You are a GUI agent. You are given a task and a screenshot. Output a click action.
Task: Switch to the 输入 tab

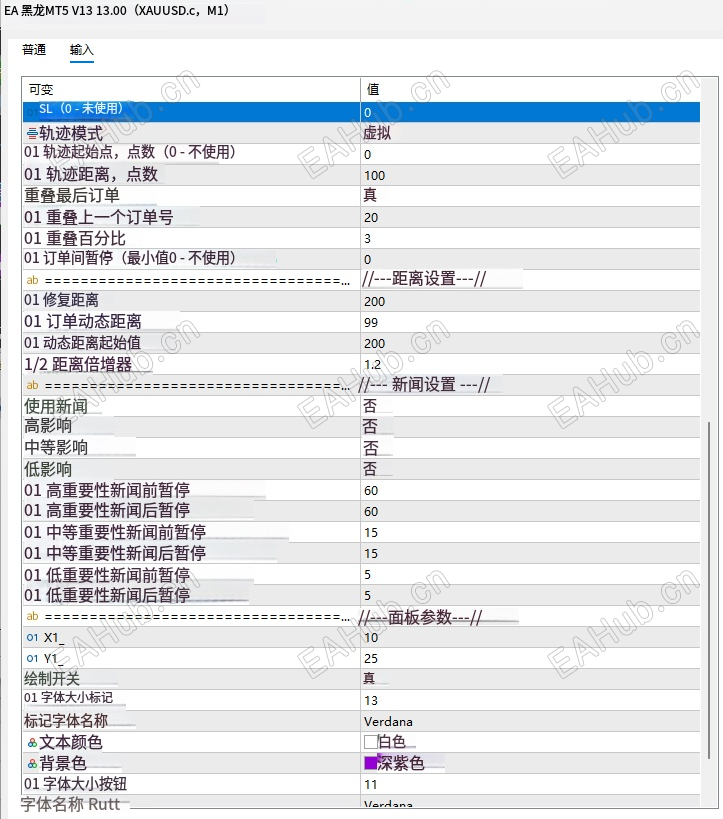pos(81,50)
